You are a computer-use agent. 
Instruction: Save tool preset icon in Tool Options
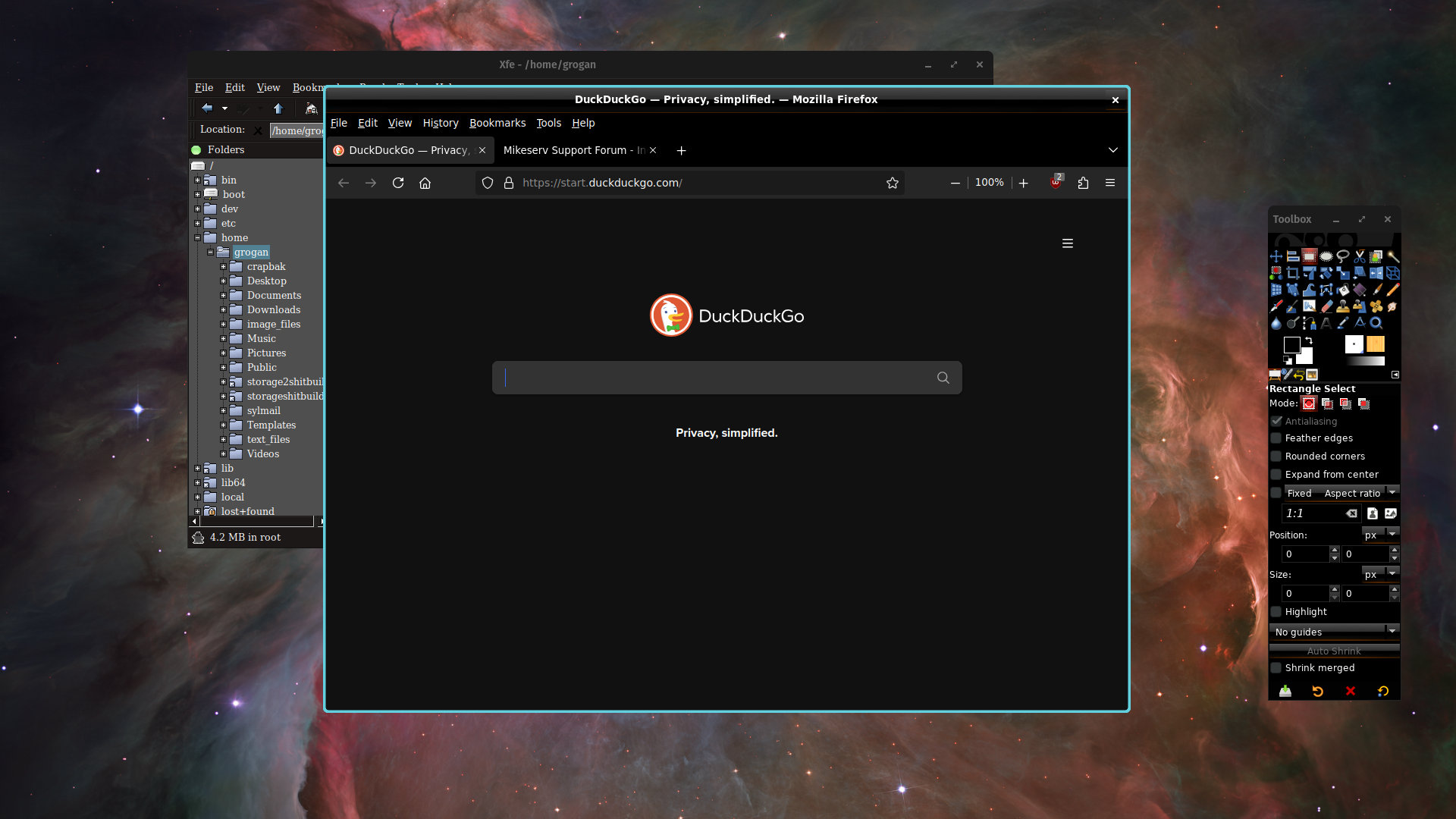pos(1285,691)
